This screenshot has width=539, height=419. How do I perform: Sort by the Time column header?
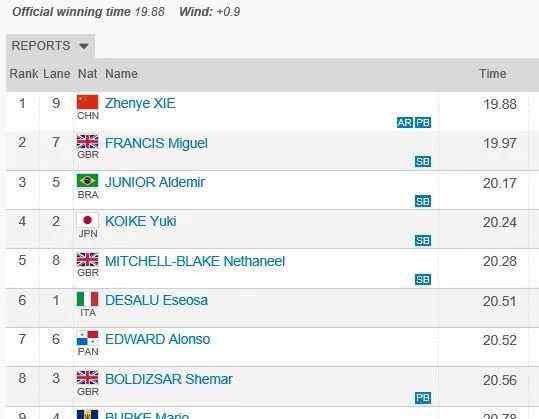(493, 74)
